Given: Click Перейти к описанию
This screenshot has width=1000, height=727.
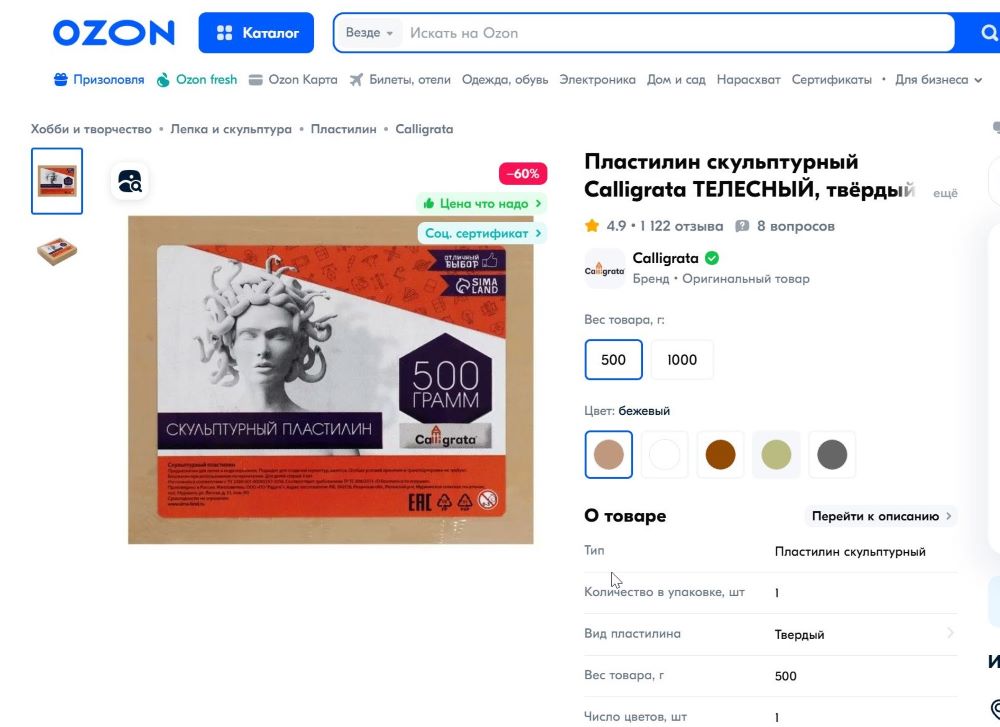Looking at the screenshot, I should click(x=881, y=516).
